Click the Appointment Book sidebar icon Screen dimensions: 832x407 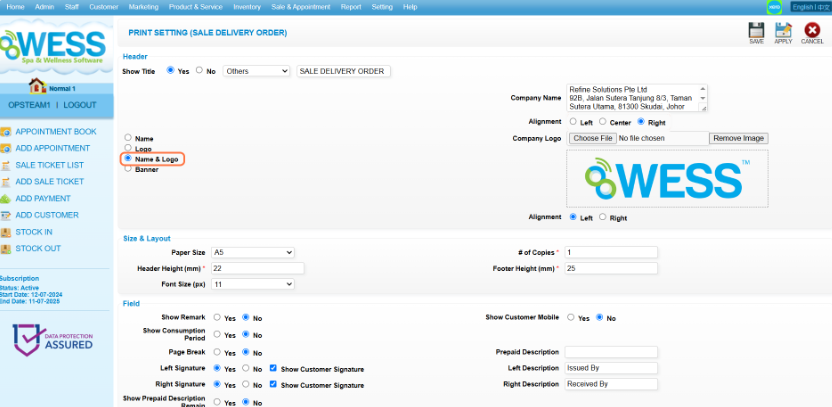click(7, 131)
